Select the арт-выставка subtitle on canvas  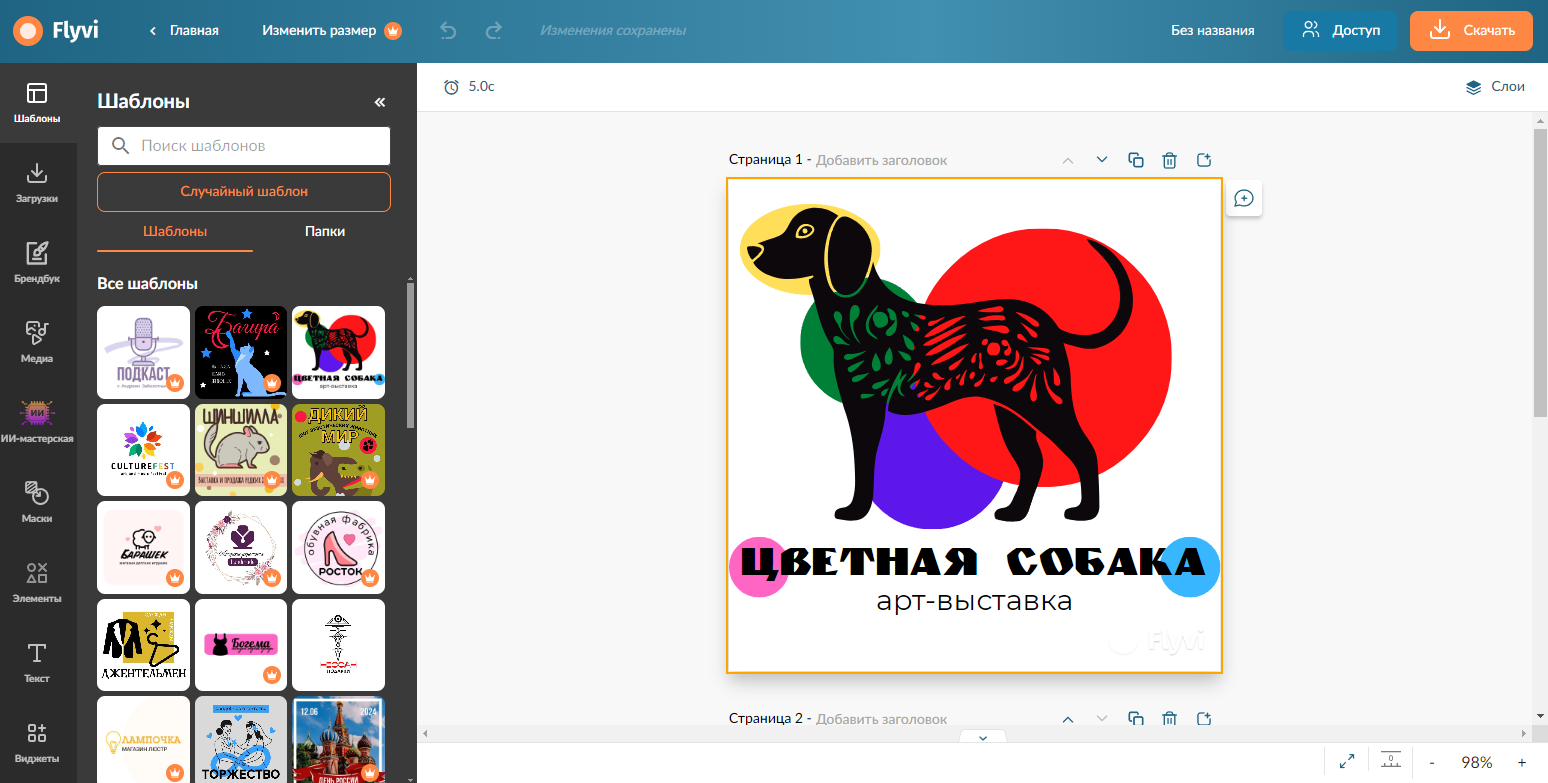point(974,601)
